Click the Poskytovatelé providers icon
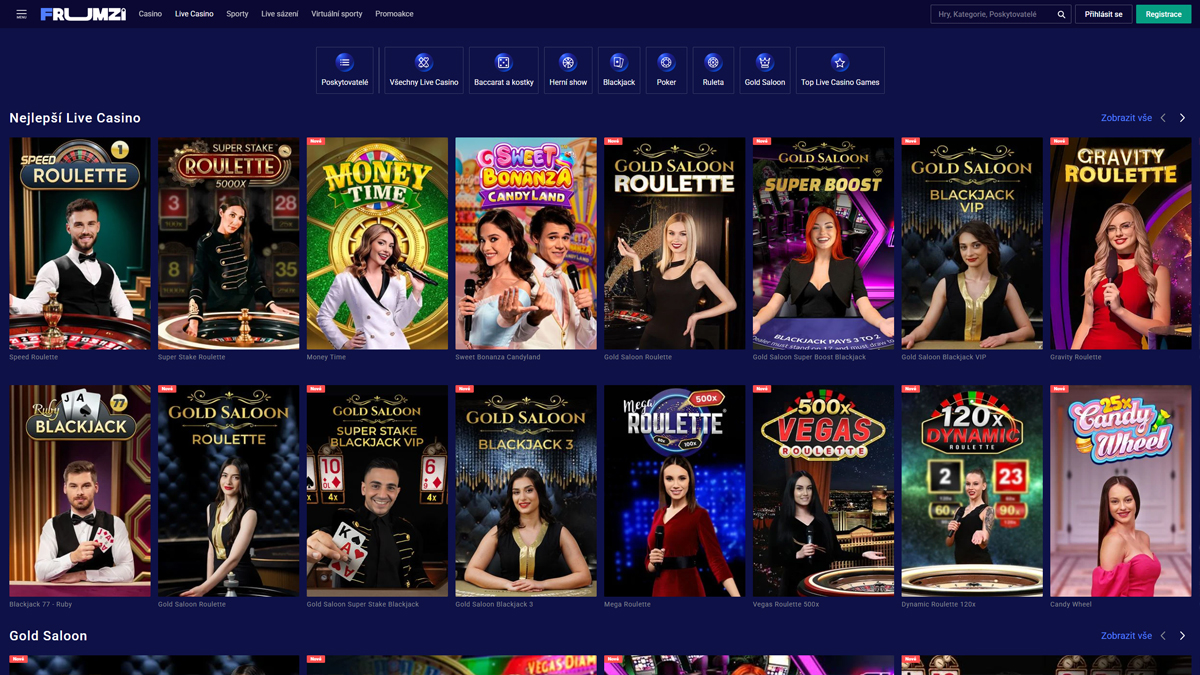Screen dimensions: 1200x675 (344, 63)
